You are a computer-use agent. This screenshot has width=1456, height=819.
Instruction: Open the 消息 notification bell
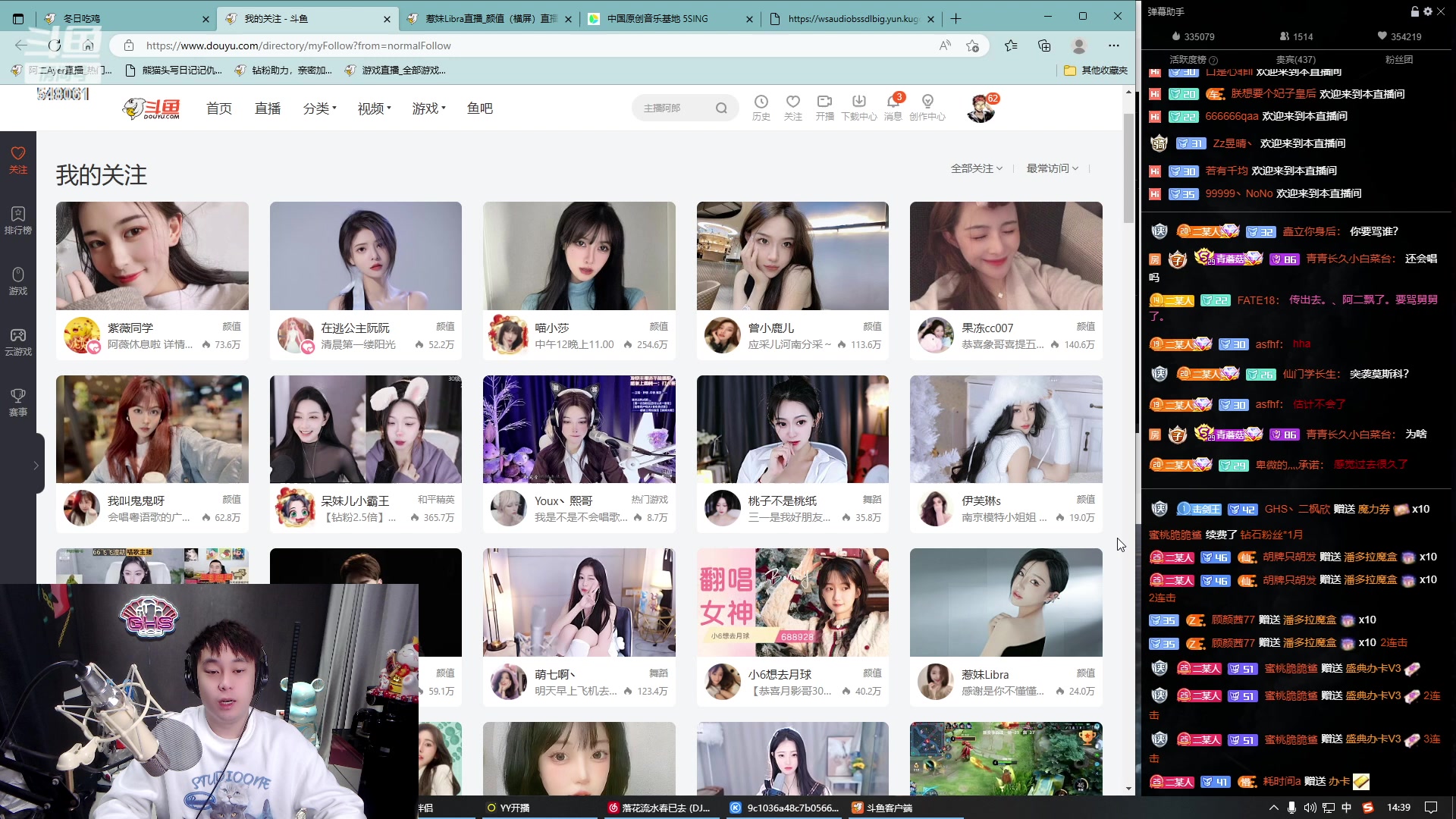pos(893,107)
